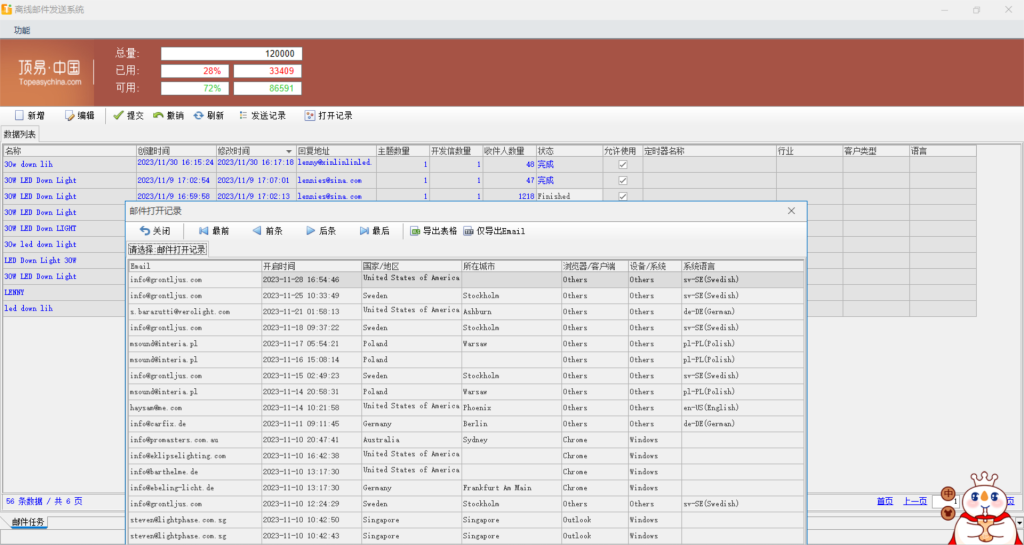Viewport: 1024px width, 545px height.
Task: Sort open records by 国家/地区 column header
Action: pyautogui.click(x=410, y=266)
